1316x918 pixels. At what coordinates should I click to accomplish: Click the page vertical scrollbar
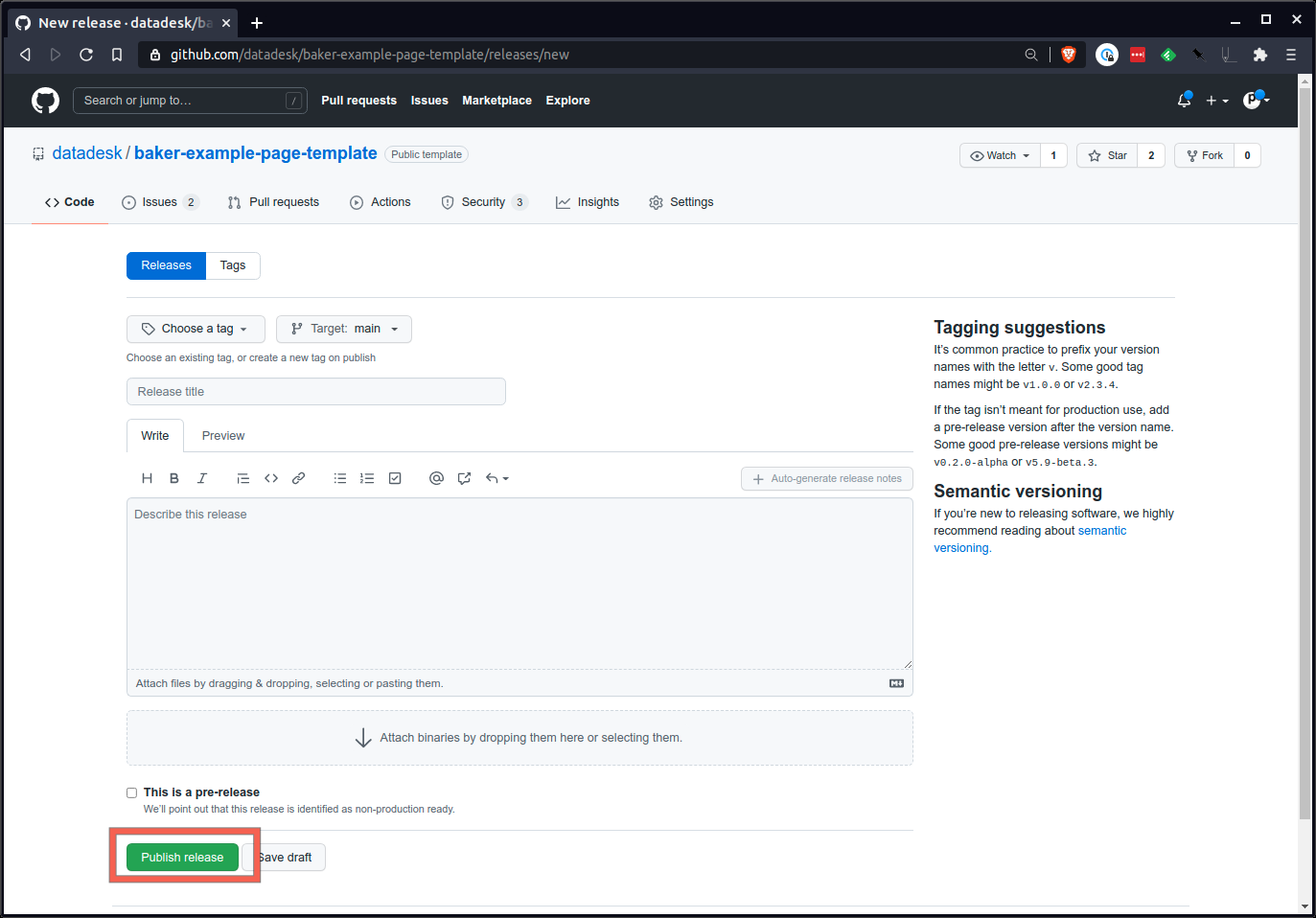(1304, 453)
